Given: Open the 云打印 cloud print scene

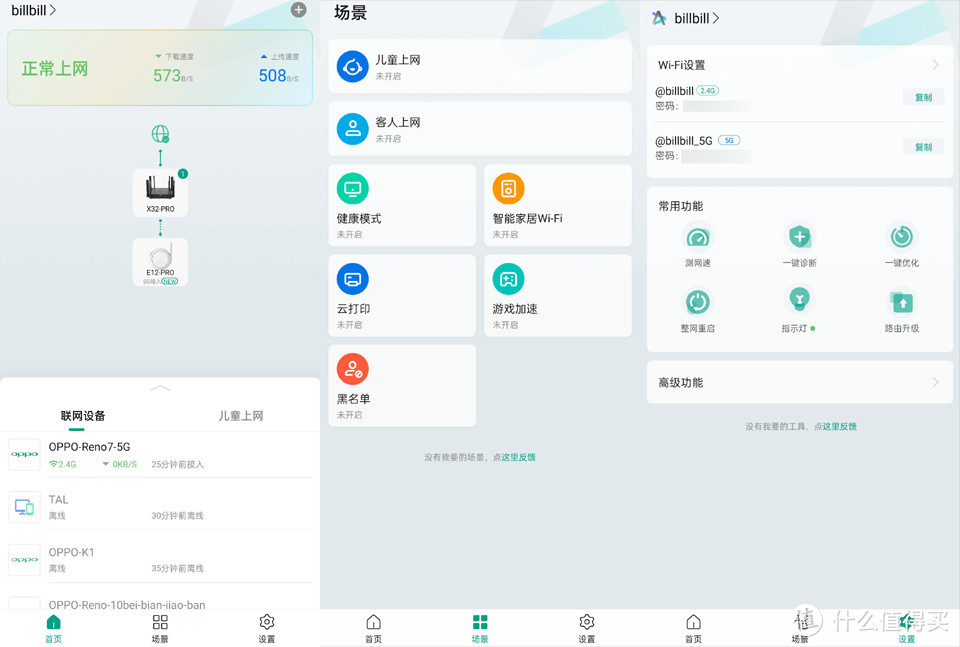Looking at the screenshot, I should (402, 295).
